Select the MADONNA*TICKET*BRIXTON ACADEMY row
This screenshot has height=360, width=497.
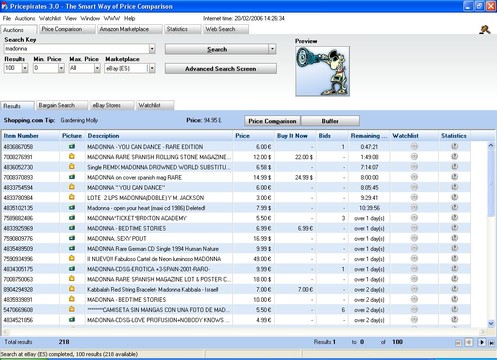tap(236, 218)
